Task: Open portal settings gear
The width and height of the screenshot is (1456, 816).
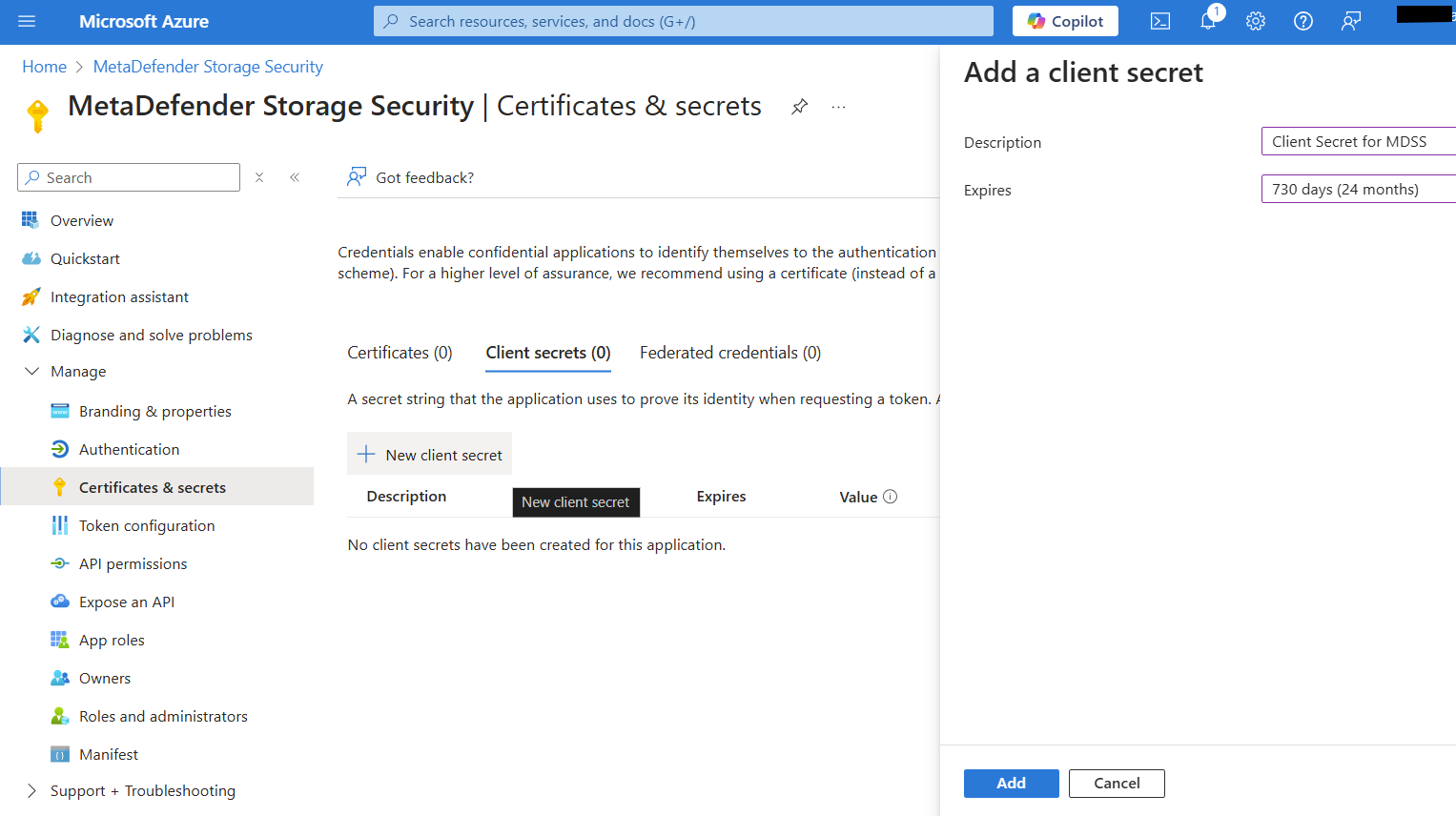Action: 1256,21
